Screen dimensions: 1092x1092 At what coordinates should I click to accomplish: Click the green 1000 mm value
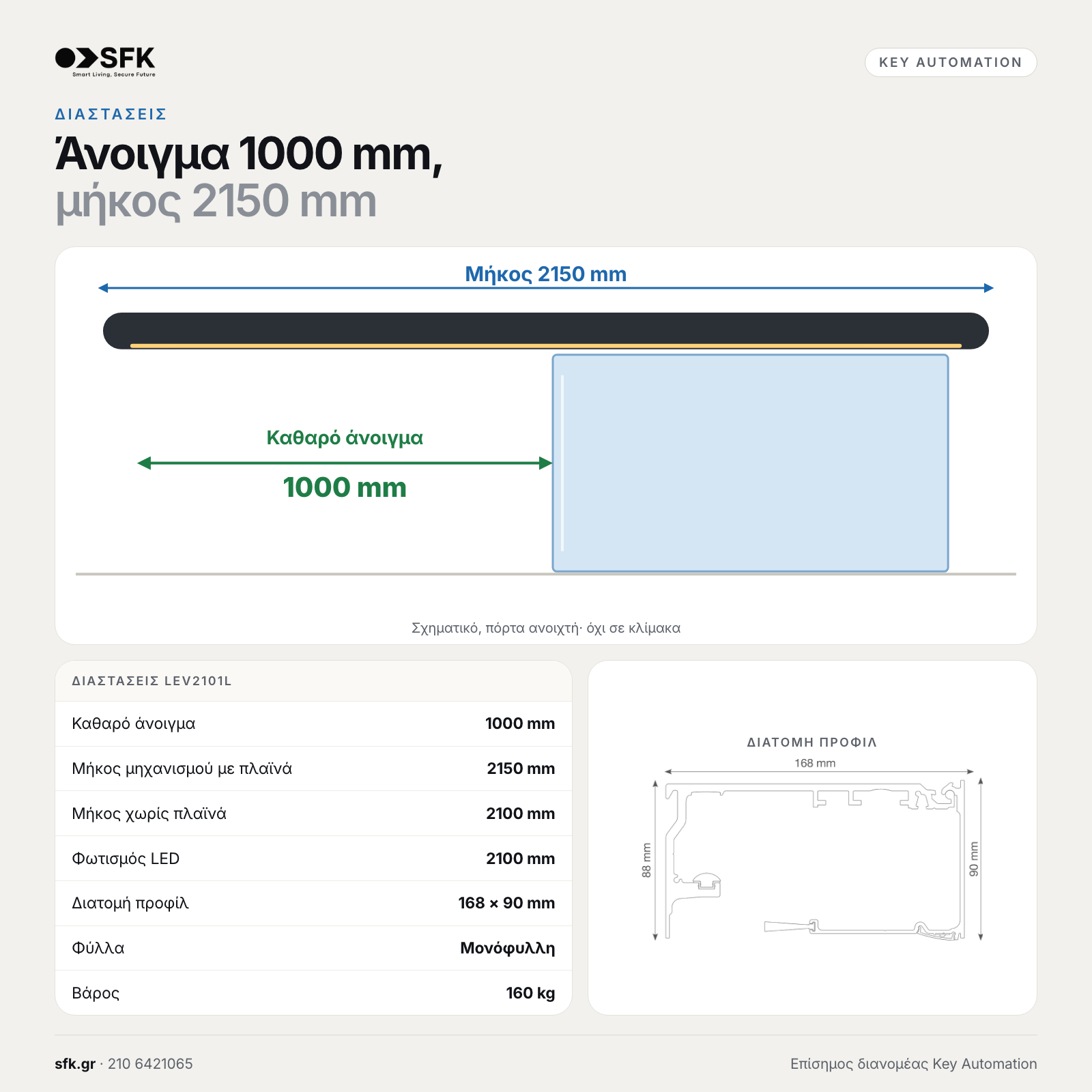(345, 487)
